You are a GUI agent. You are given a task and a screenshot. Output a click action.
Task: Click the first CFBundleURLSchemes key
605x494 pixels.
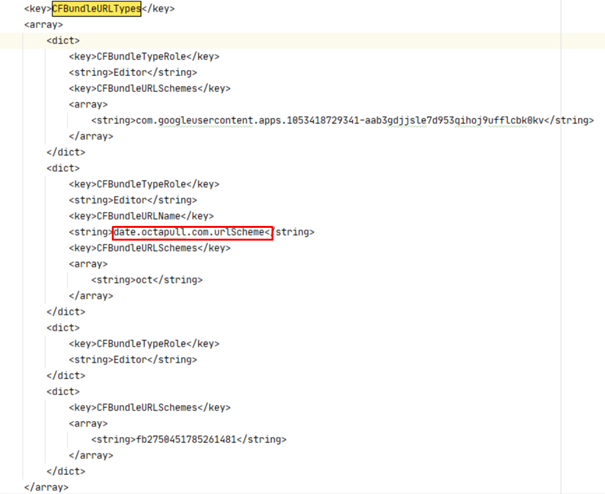point(149,88)
